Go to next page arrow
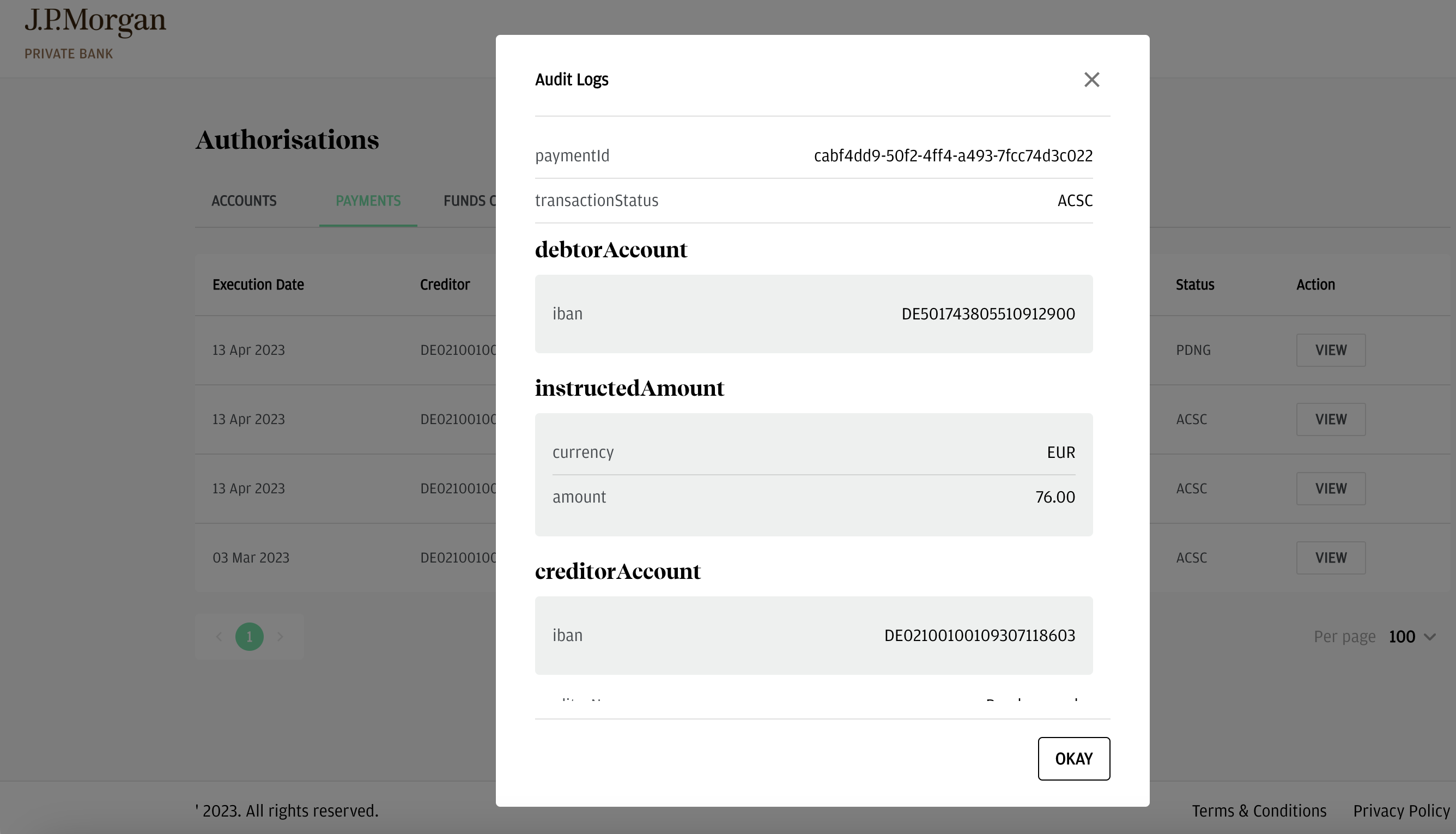 click(280, 636)
